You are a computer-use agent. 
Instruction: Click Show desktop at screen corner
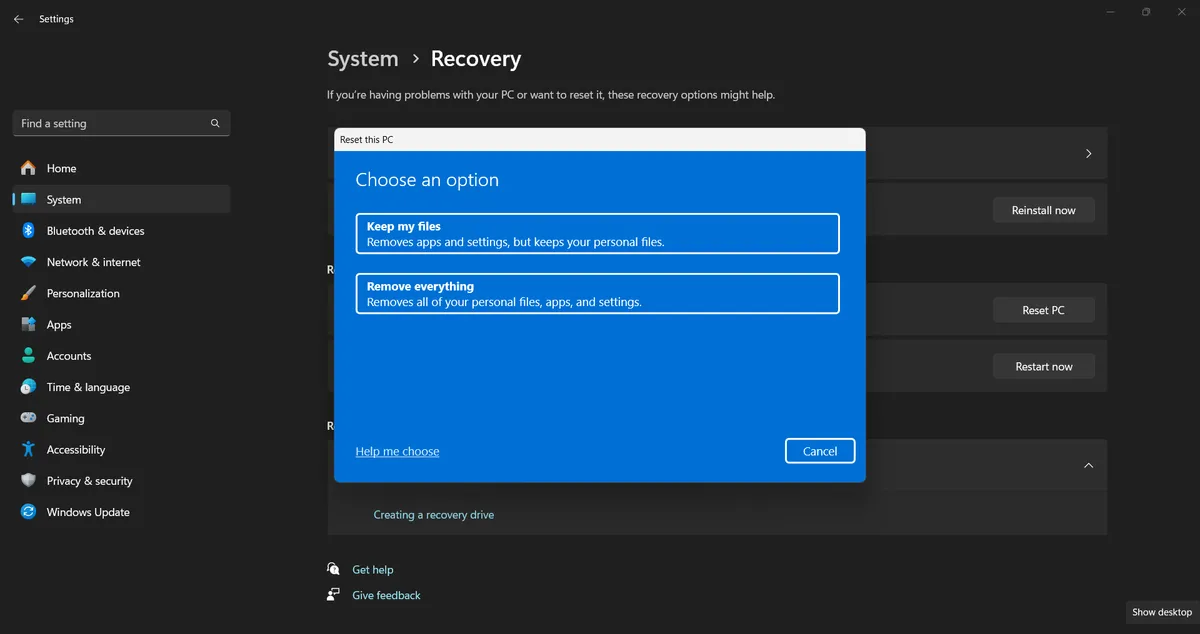point(1162,612)
